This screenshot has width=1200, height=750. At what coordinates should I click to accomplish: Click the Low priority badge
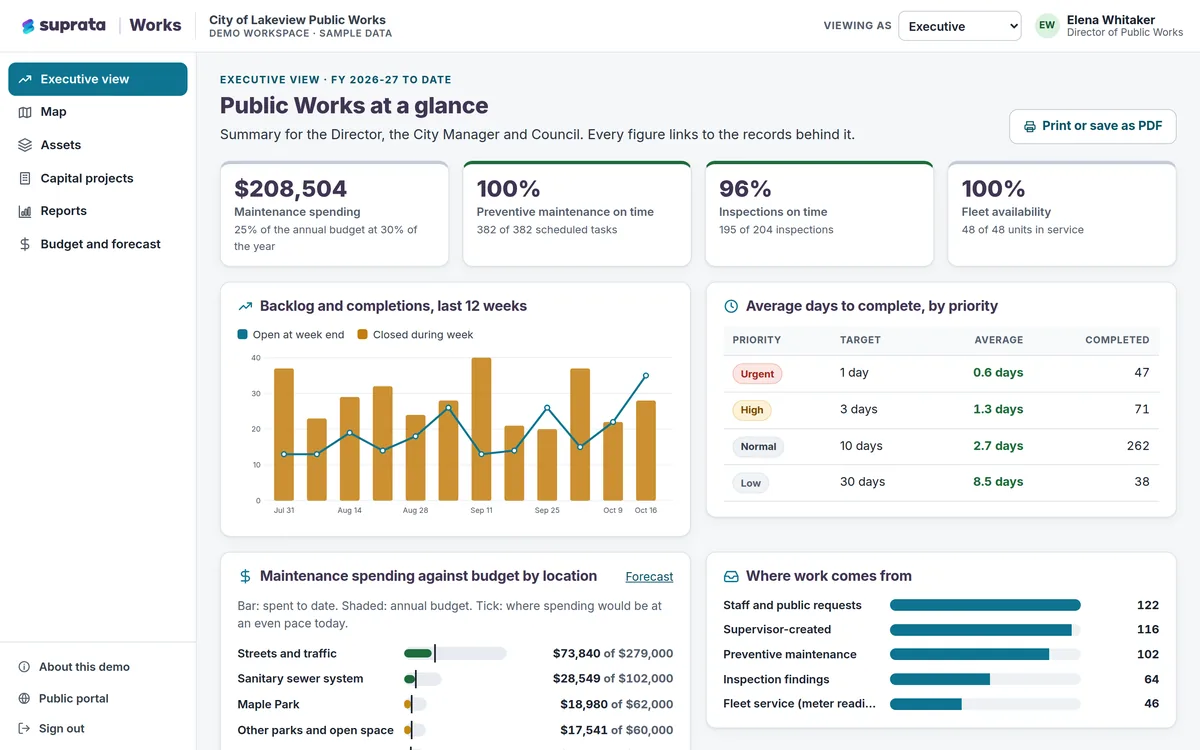[x=750, y=483]
